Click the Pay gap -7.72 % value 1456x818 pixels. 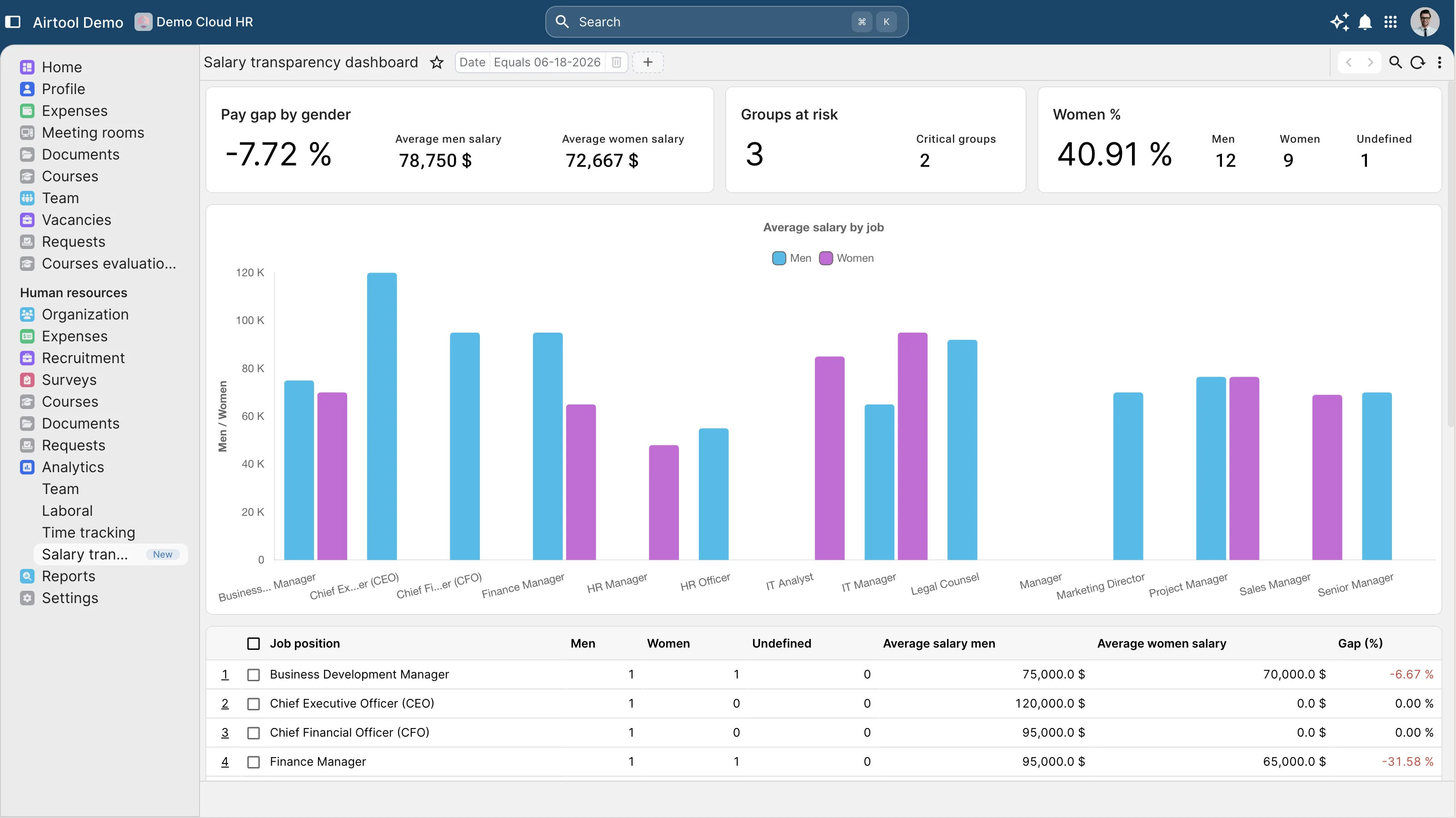[278, 155]
